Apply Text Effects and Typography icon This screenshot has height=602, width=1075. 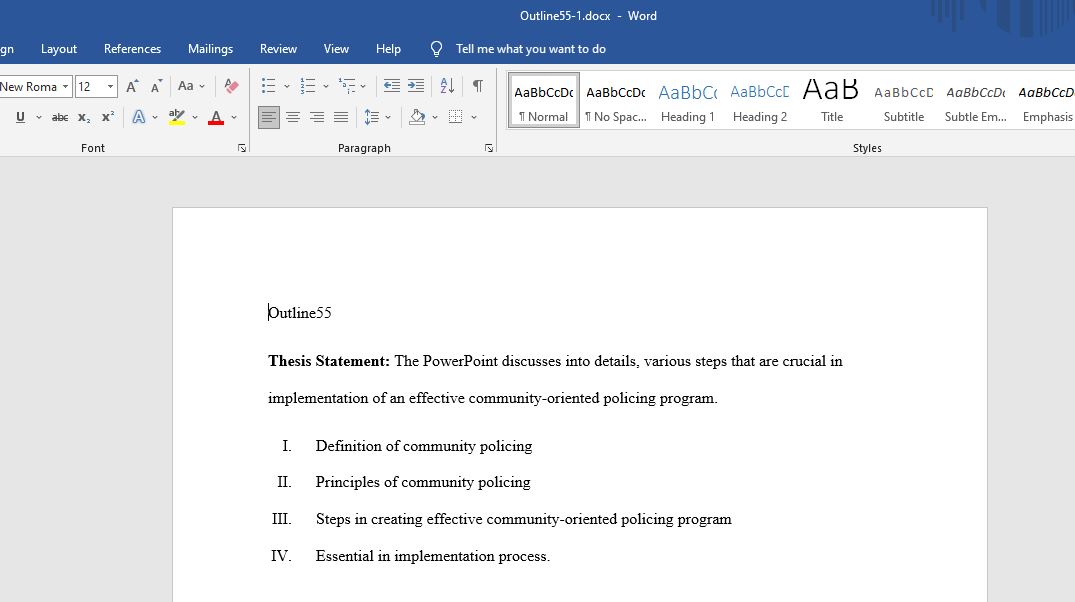click(x=138, y=117)
